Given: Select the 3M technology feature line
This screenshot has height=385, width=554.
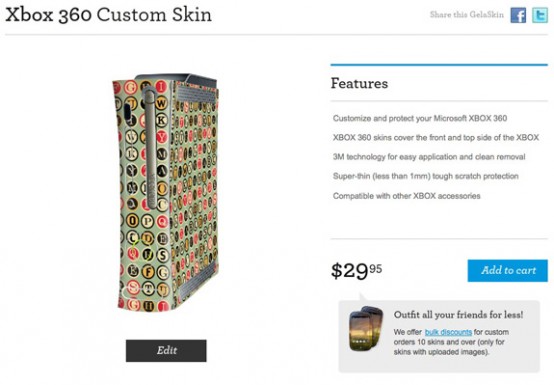Looking at the screenshot, I should coord(429,157).
